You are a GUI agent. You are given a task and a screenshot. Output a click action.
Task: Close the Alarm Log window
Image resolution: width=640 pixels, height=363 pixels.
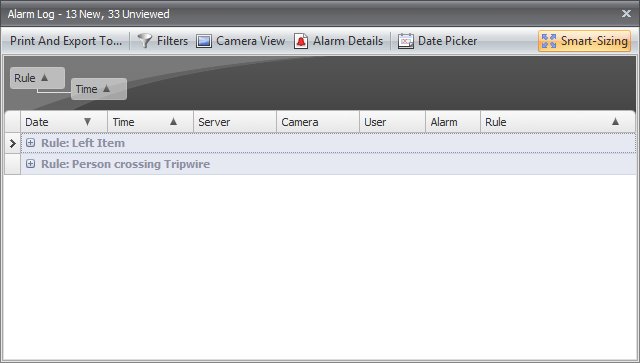(626, 13)
